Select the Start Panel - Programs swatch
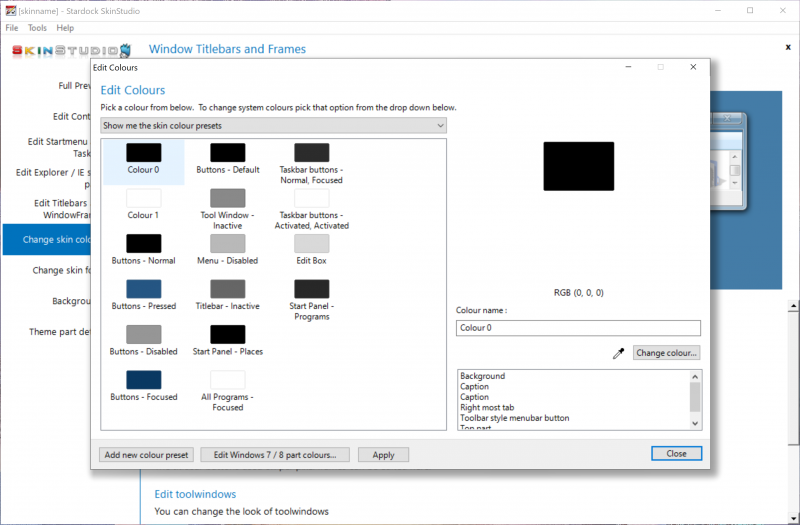This screenshot has width=800, height=525. click(x=312, y=289)
